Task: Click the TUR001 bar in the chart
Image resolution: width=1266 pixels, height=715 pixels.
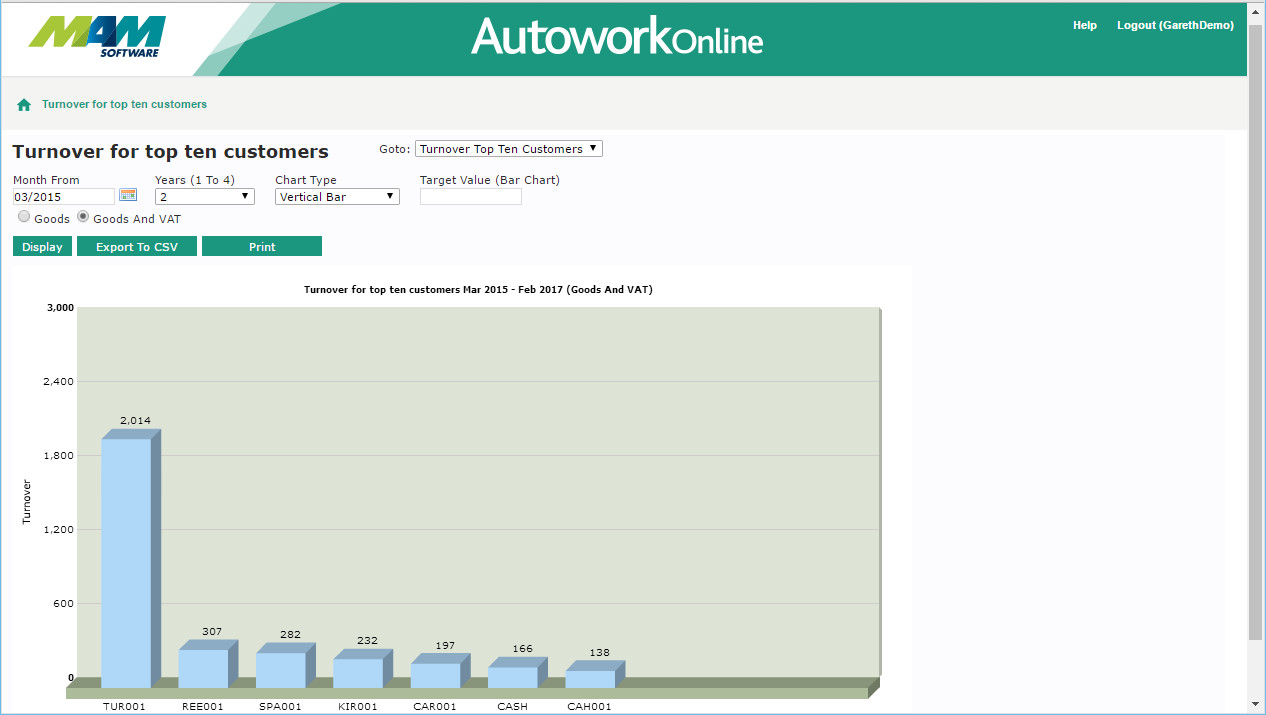Action: 126,560
